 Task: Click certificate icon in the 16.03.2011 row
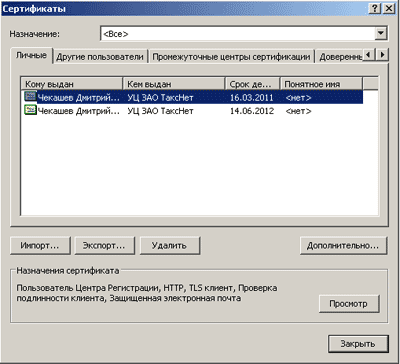tap(30, 97)
